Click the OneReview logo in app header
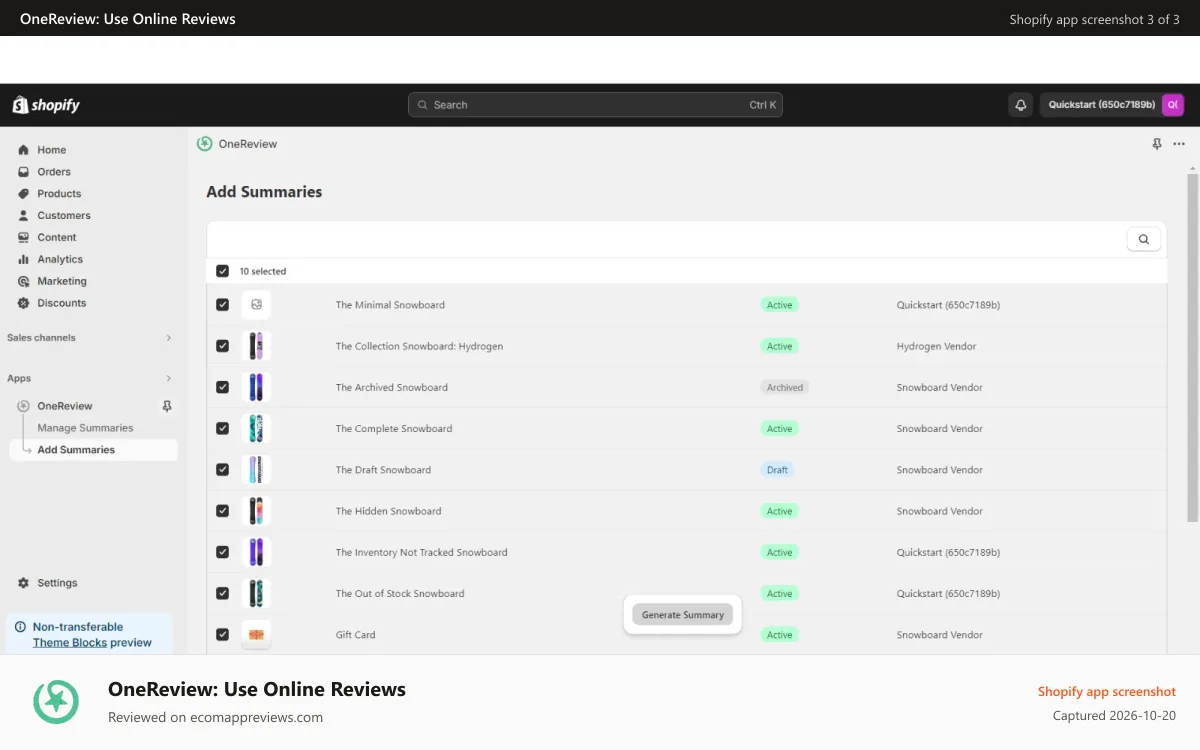 205,144
